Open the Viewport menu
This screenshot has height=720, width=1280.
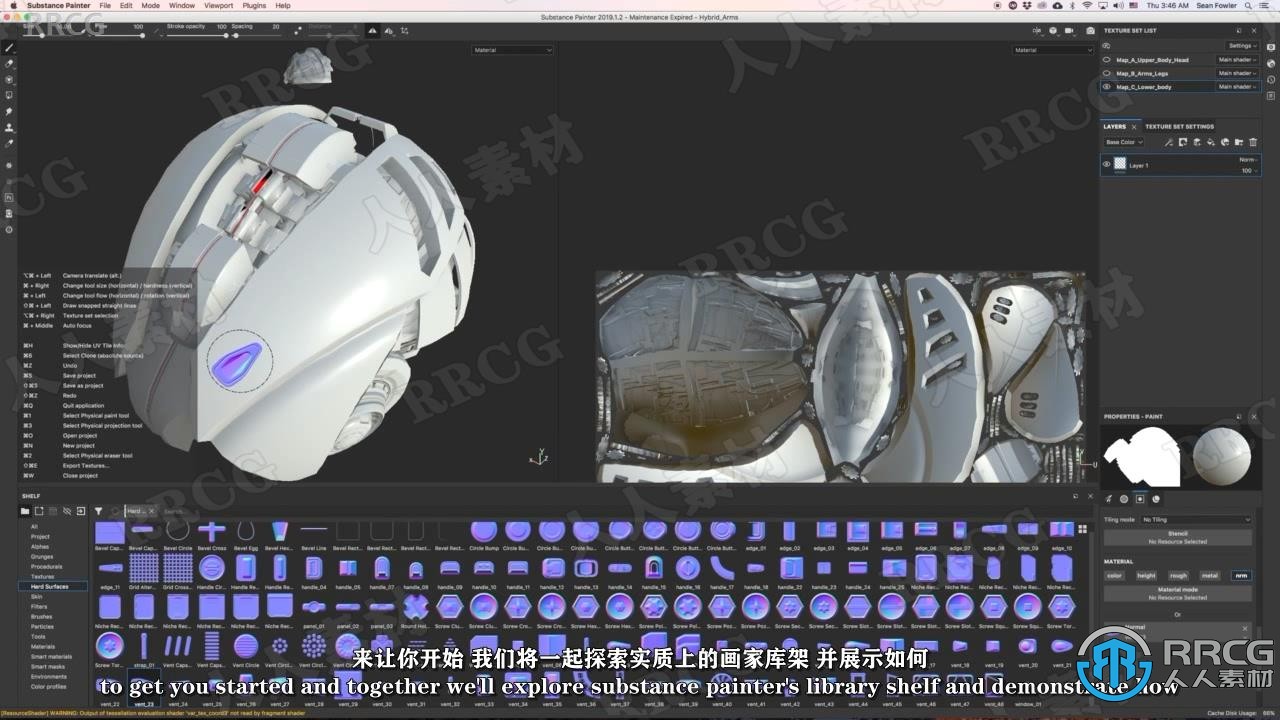(x=218, y=5)
